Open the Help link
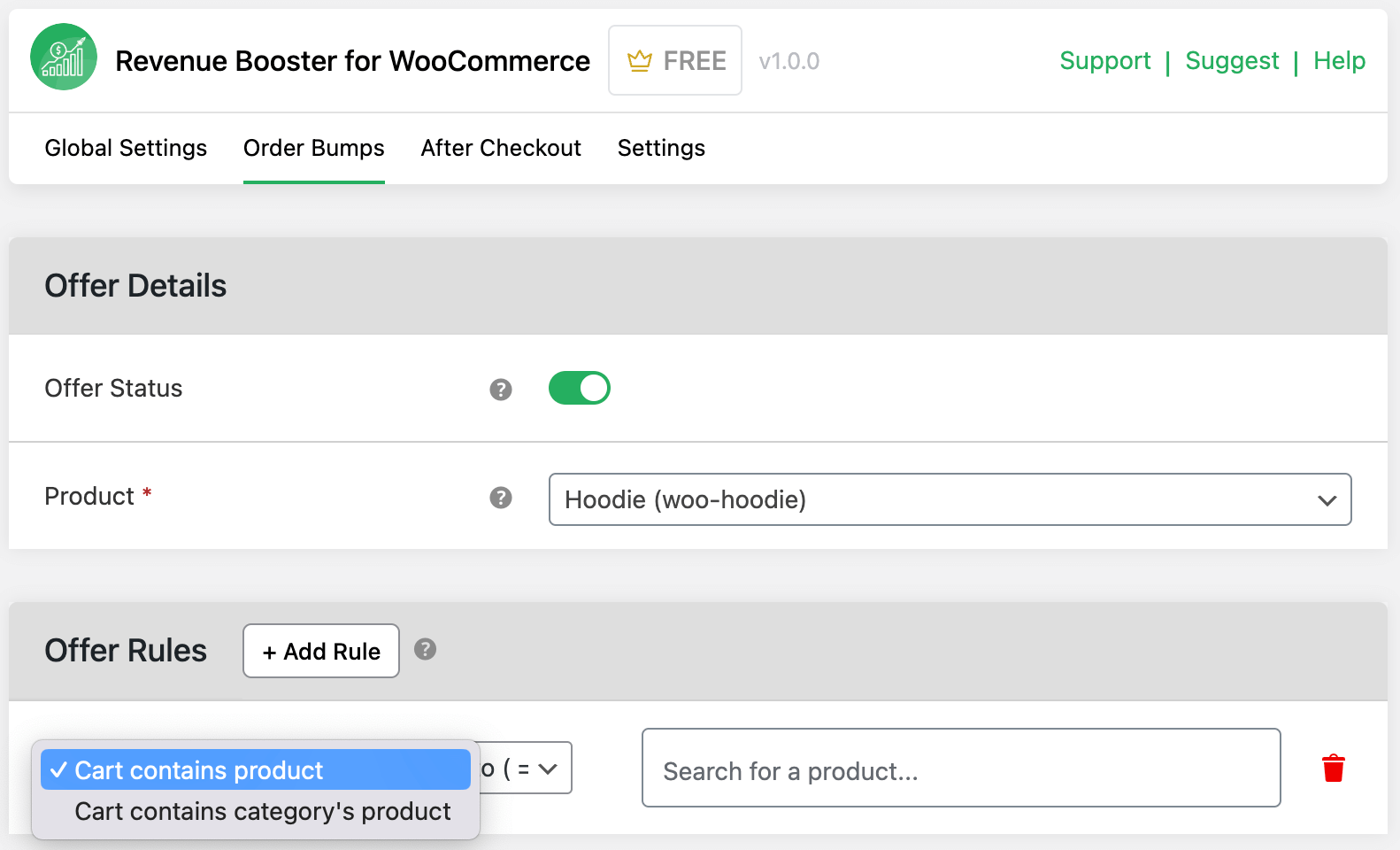The image size is (1400, 850). point(1339,60)
